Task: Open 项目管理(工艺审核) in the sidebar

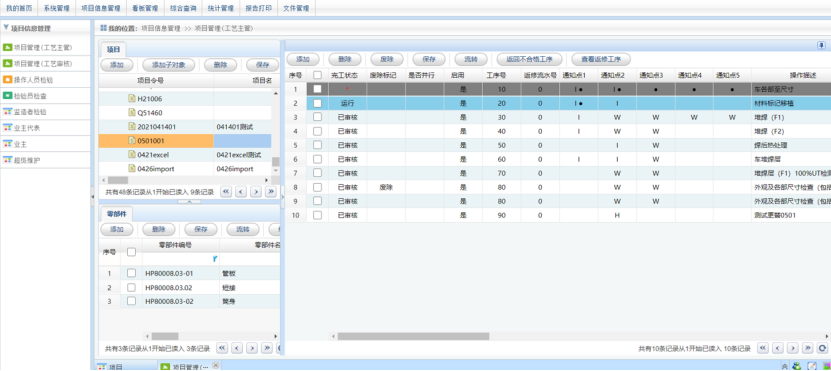Action: point(42,64)
